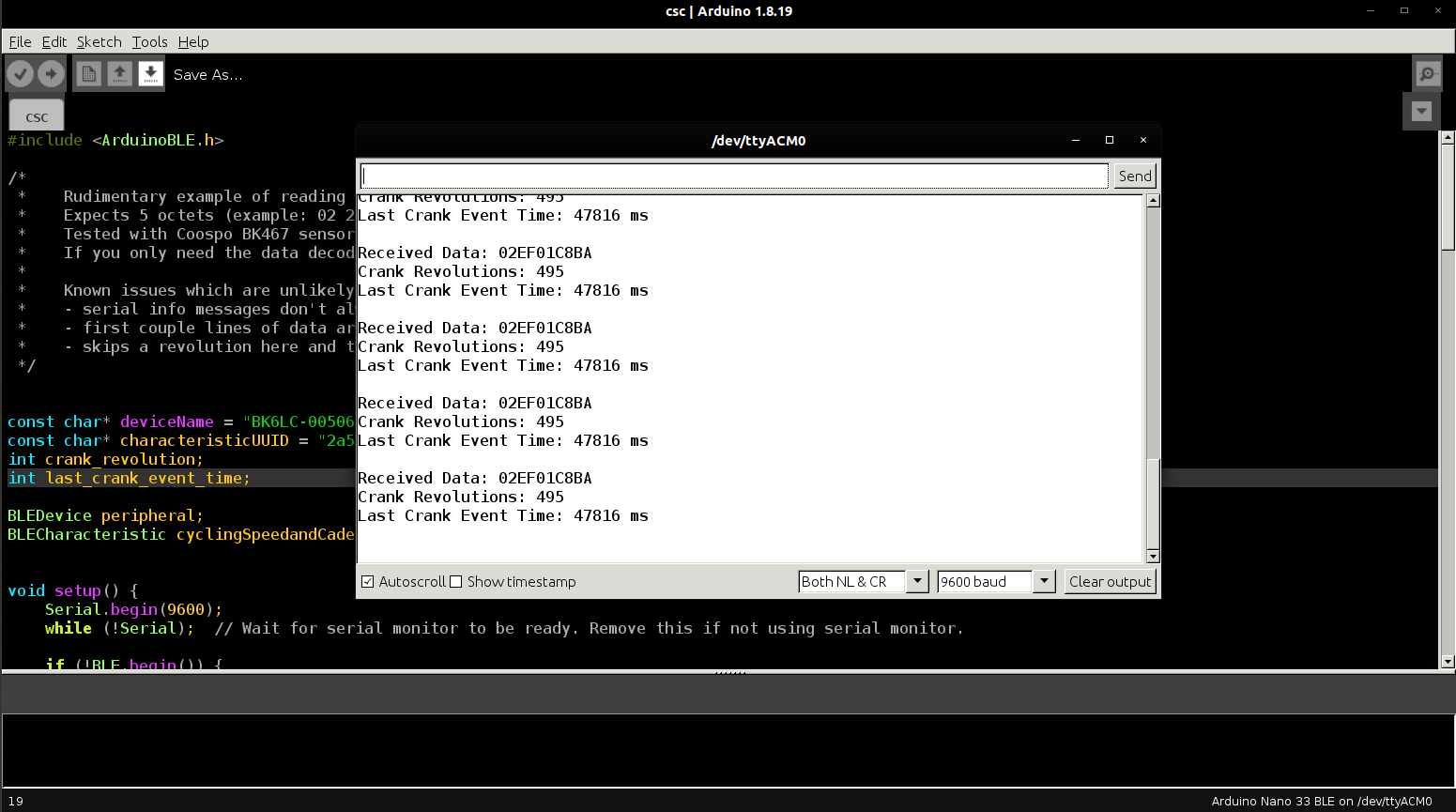Toggle the Autoscroll checkbox
Image resolution: width=1456 pixels, height=812 pixels.
pos(368,582)
